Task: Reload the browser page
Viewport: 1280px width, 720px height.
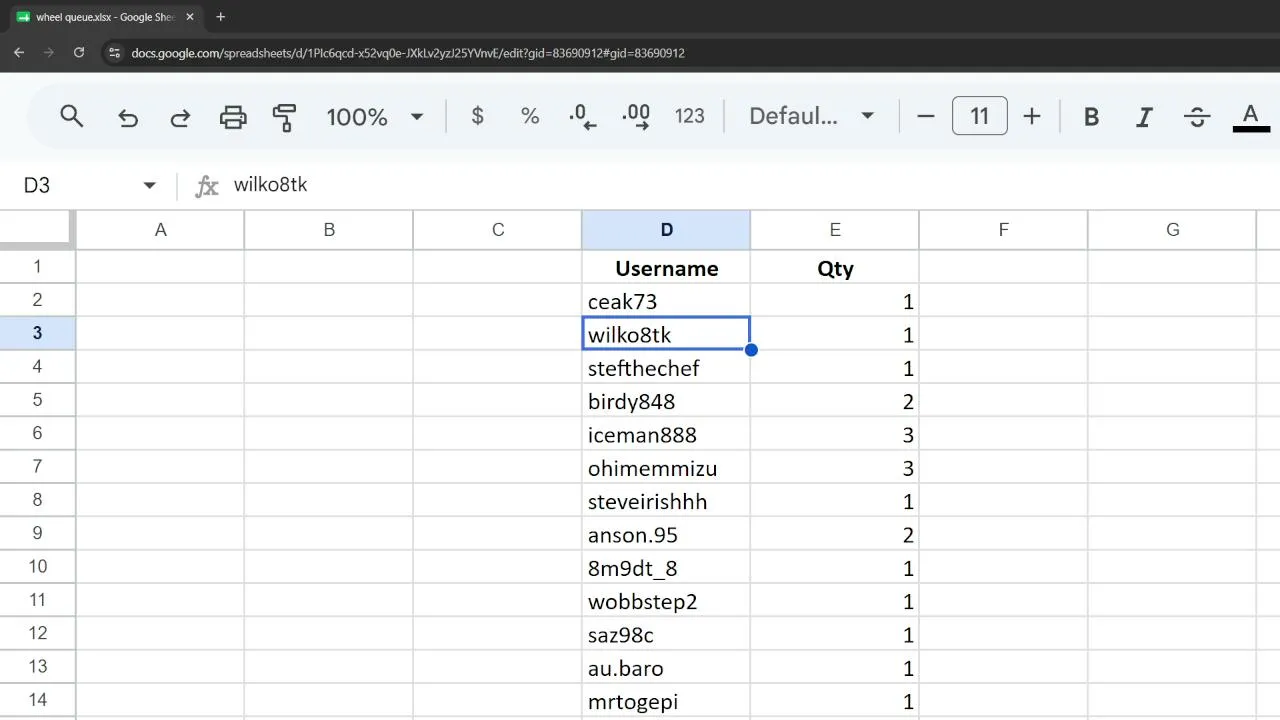Action: coord(79,53)
